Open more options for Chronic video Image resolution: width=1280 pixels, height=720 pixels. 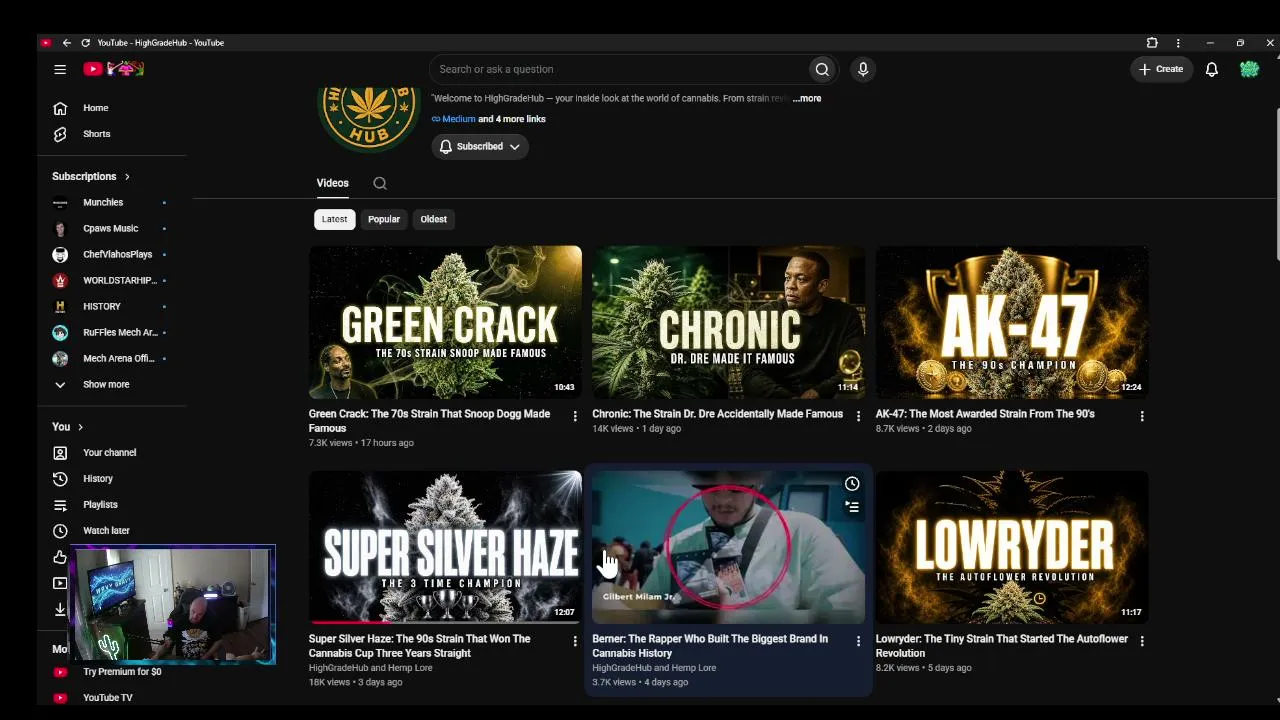click(858, 416)
